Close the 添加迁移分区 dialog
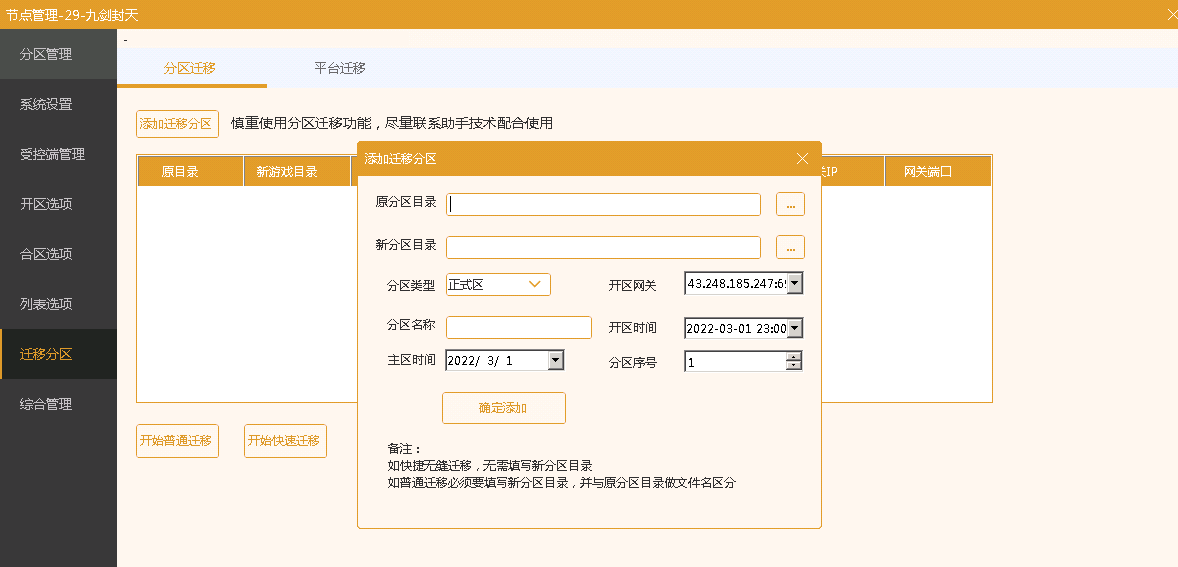The height and width of the screenshot is (567, 1178). click(802, 158)
